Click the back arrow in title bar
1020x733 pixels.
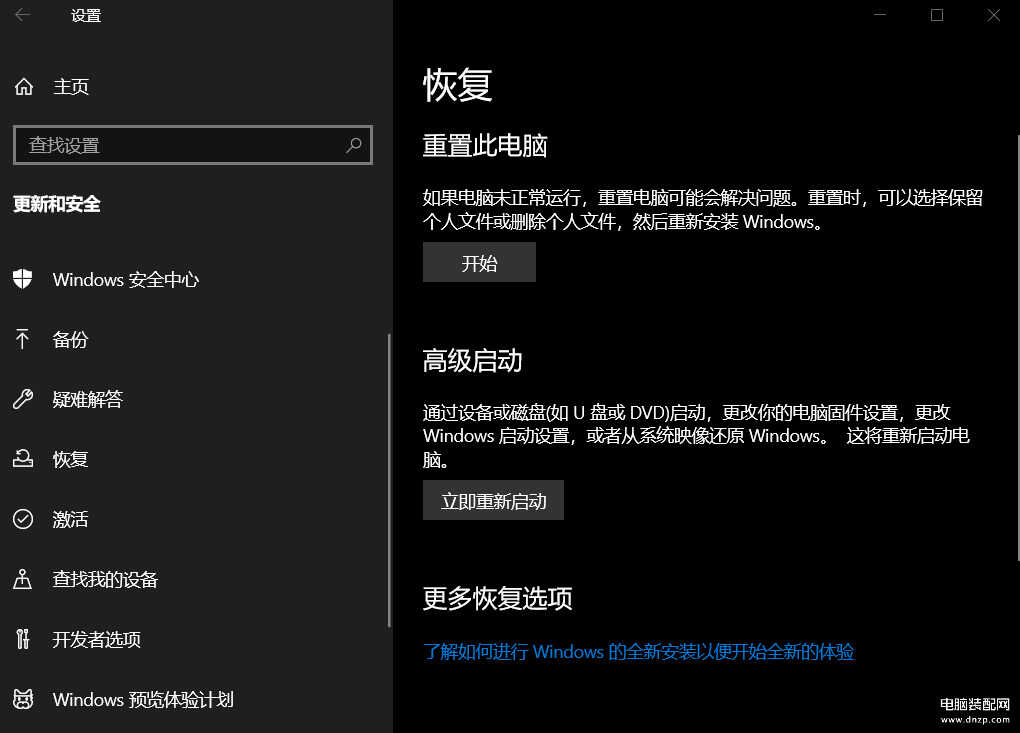pos(22,15)
